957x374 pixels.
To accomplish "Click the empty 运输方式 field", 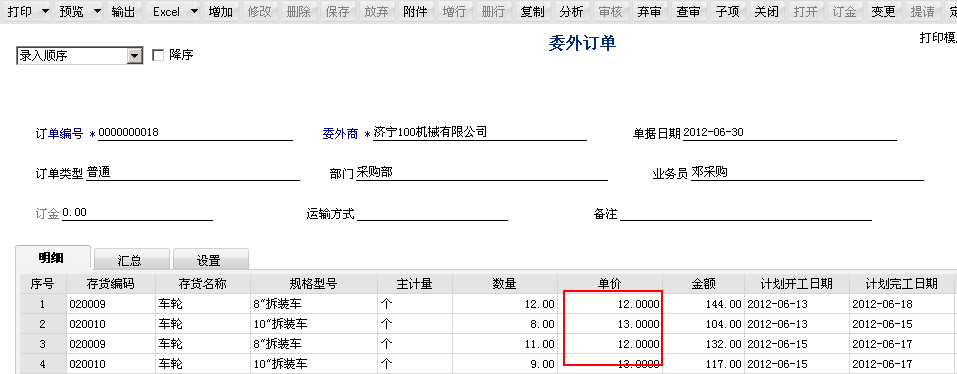I will click(x=432, y=214).
